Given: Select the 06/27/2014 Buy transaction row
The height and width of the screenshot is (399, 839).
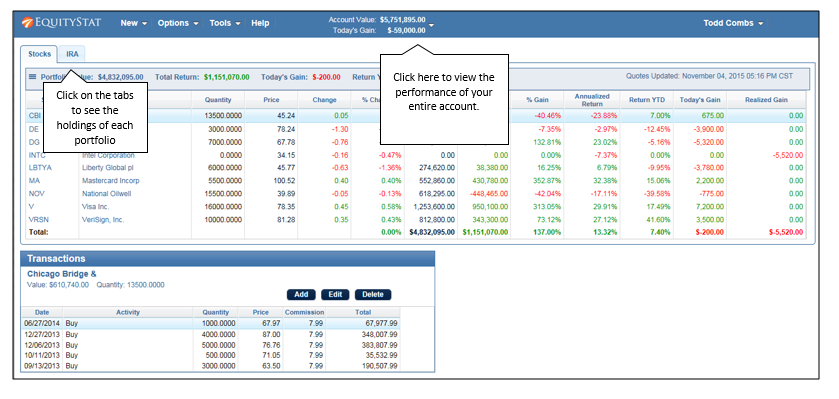Looking at the screenshot, I should pyautogui.click(x=210, y=323).
